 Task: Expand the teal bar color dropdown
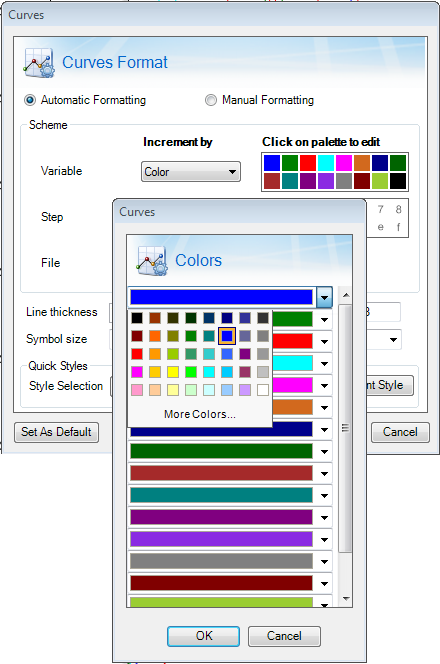click(x=324, y=496)
